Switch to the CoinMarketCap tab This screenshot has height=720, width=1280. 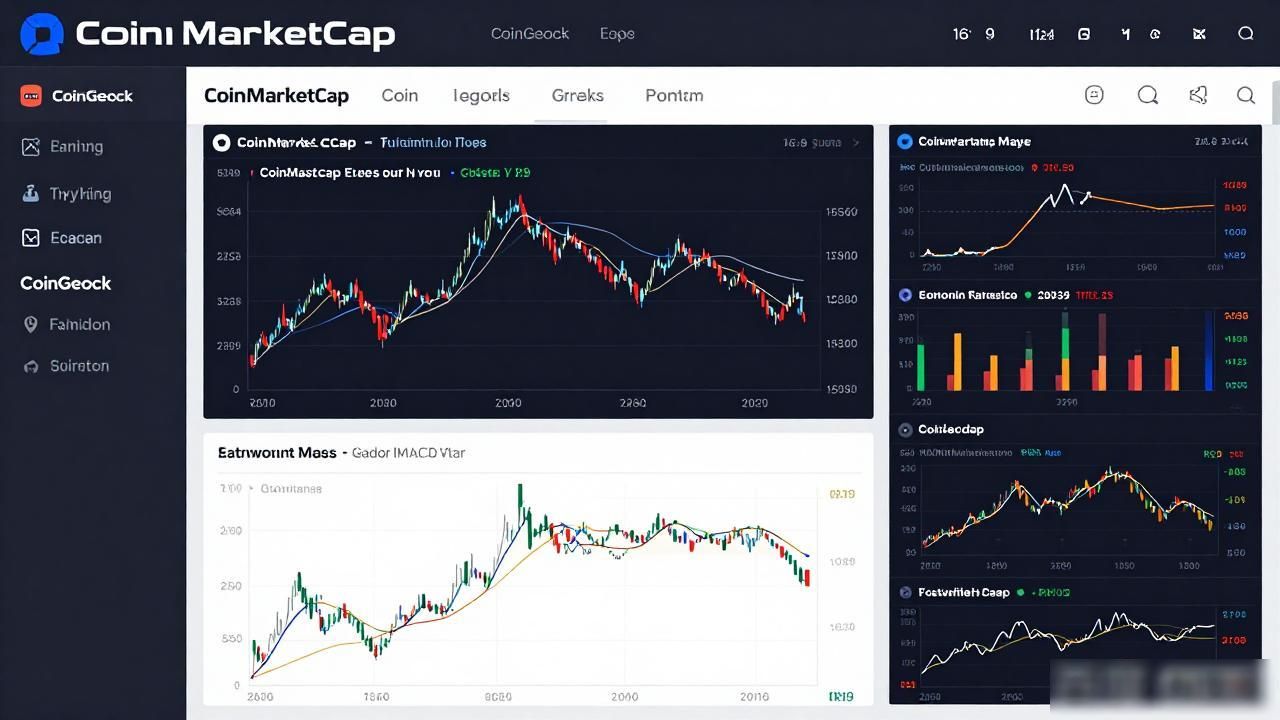point(276,96)
